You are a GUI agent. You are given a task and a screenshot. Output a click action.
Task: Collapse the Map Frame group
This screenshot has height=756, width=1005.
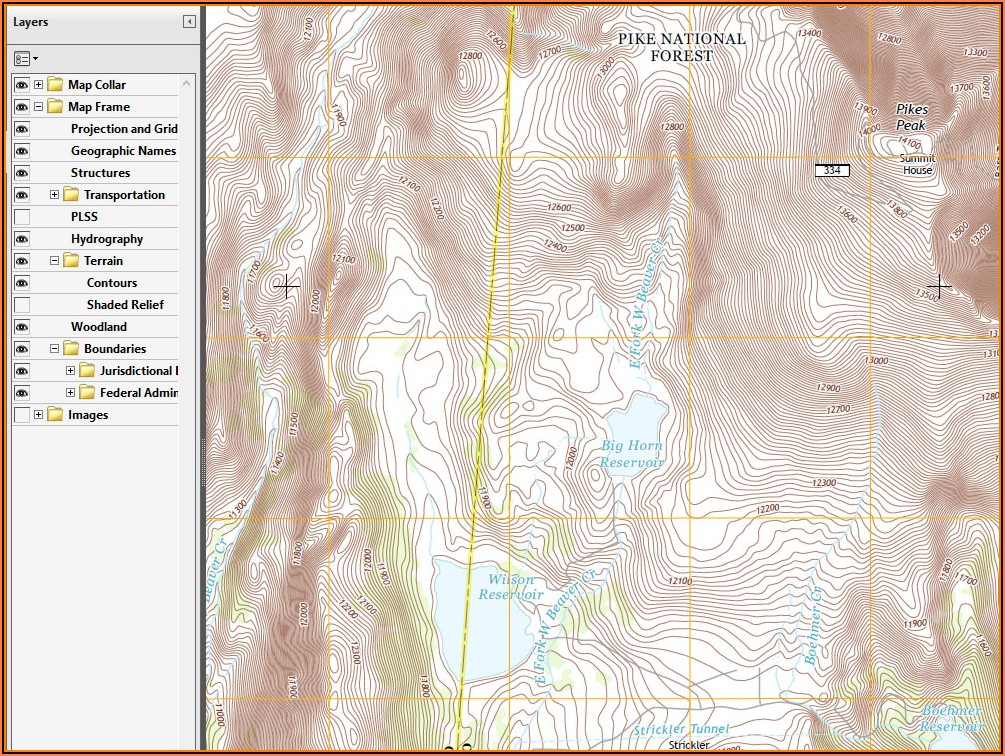pyautogui.click(x=39, y=107)
